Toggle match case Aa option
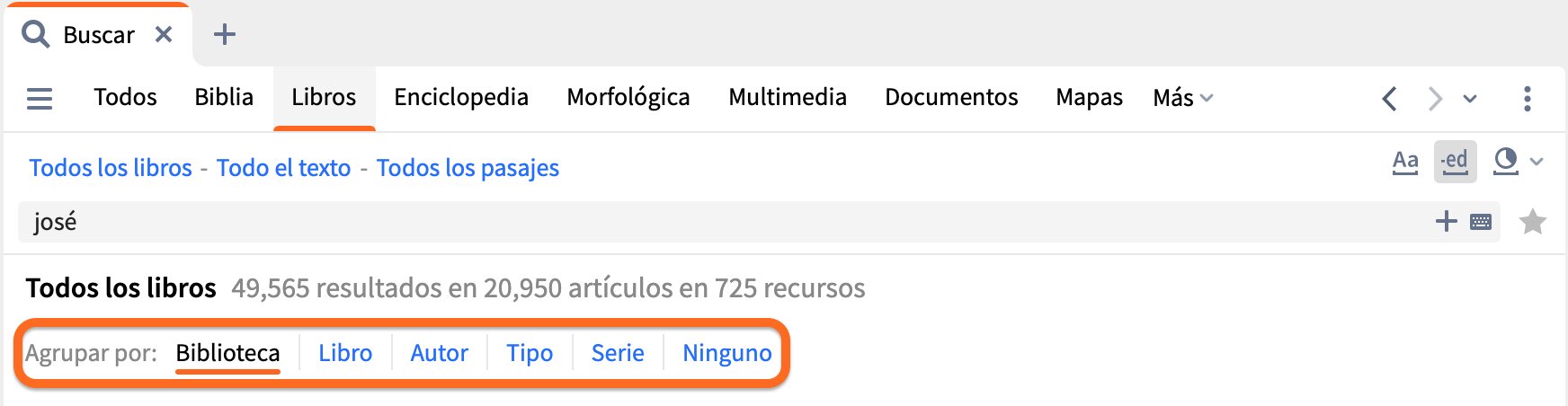 (x=1404, y=162)
